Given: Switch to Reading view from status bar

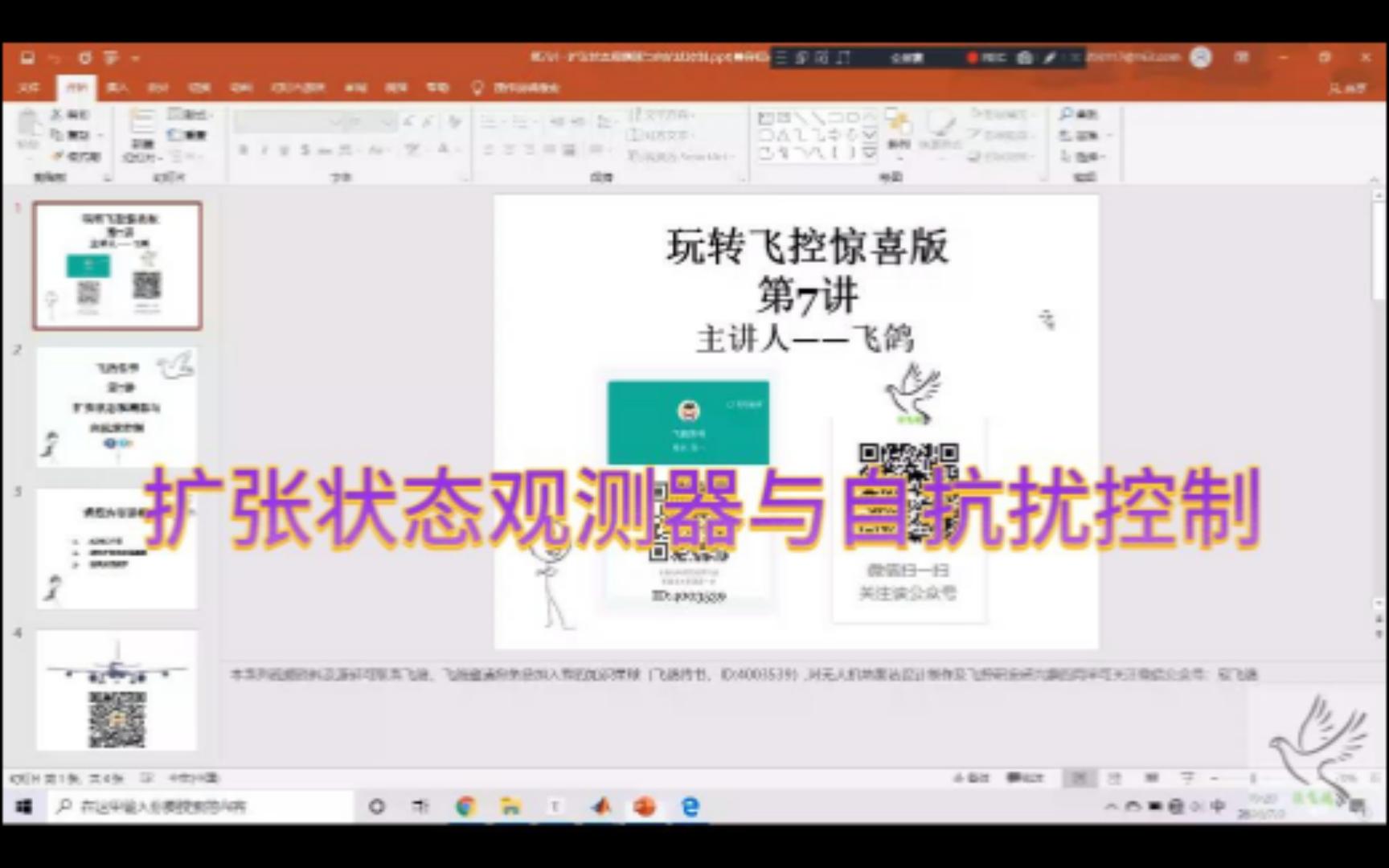Looking at the screenshot, I should pos(1151,778).
